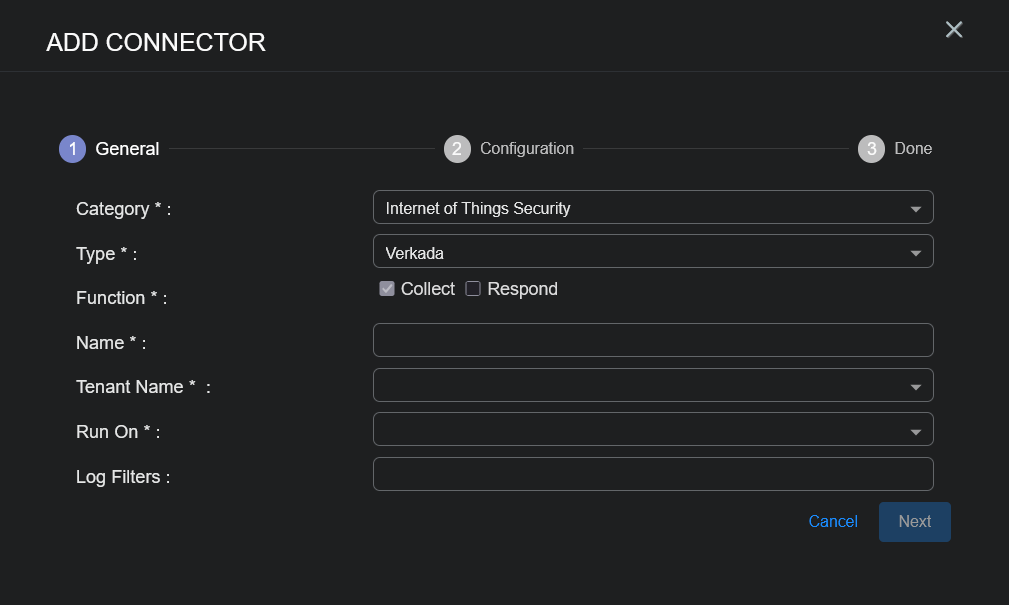Click the Cancel link
Image resolution: width=1009 pixels, height=605 pixels.
[833, 522]
